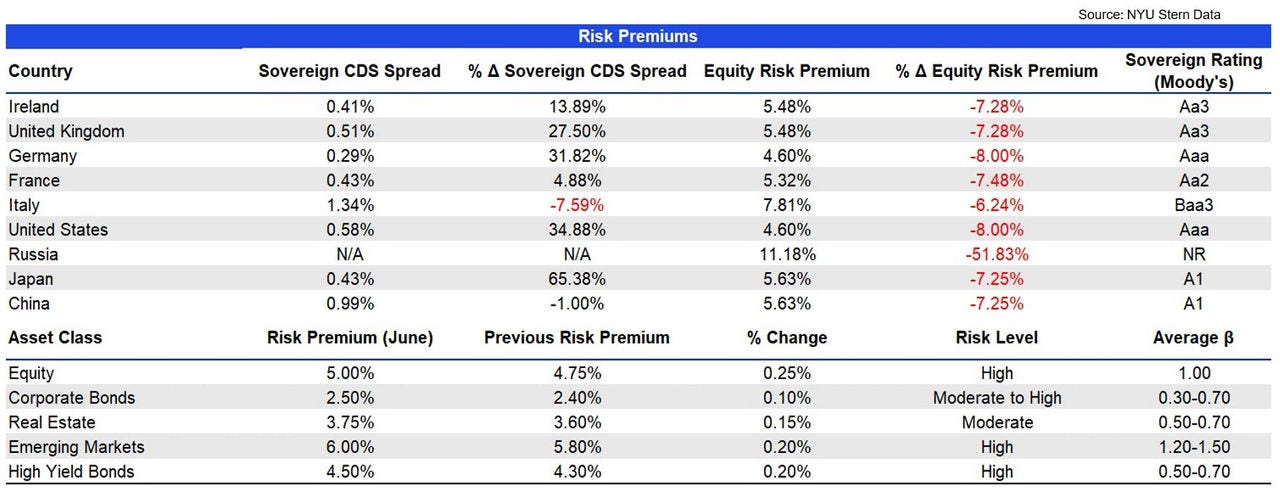Screen dimensions: 1280x494
Task: Select Germany's 31.82% CDS change cell
Action: click(577, 156)
